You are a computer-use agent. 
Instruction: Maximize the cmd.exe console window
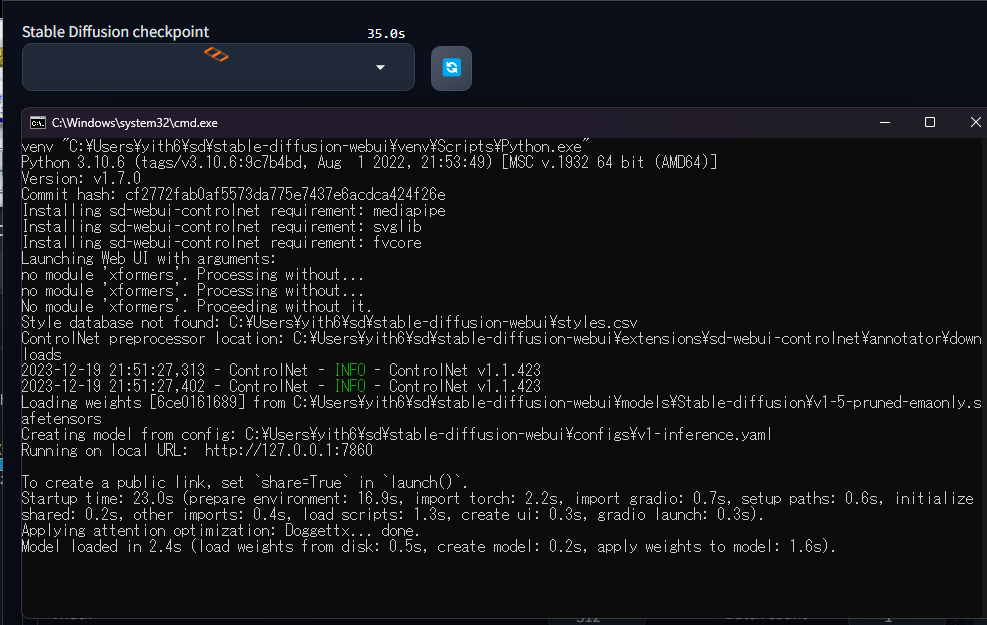click(929, 122)
